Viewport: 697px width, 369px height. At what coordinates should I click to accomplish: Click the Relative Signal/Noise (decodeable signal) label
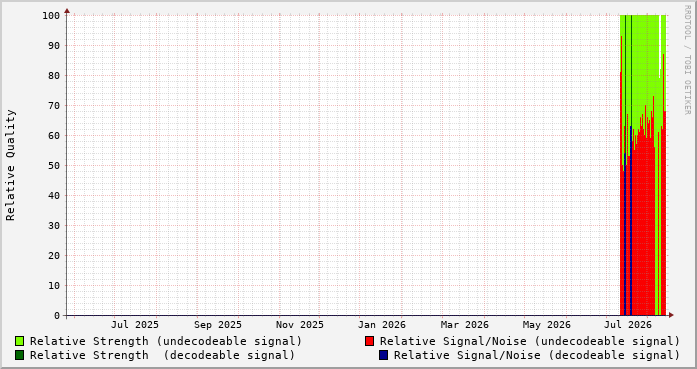pyautogui.click(x=537, y=356)
